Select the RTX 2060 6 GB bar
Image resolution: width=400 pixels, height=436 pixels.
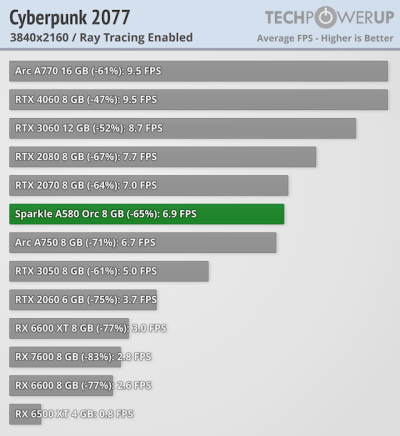83,300
